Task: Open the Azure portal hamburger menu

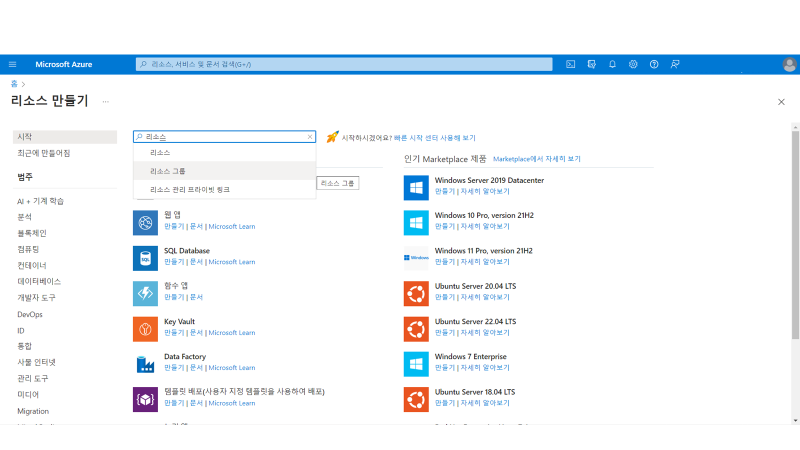Action: pos(13,64)
